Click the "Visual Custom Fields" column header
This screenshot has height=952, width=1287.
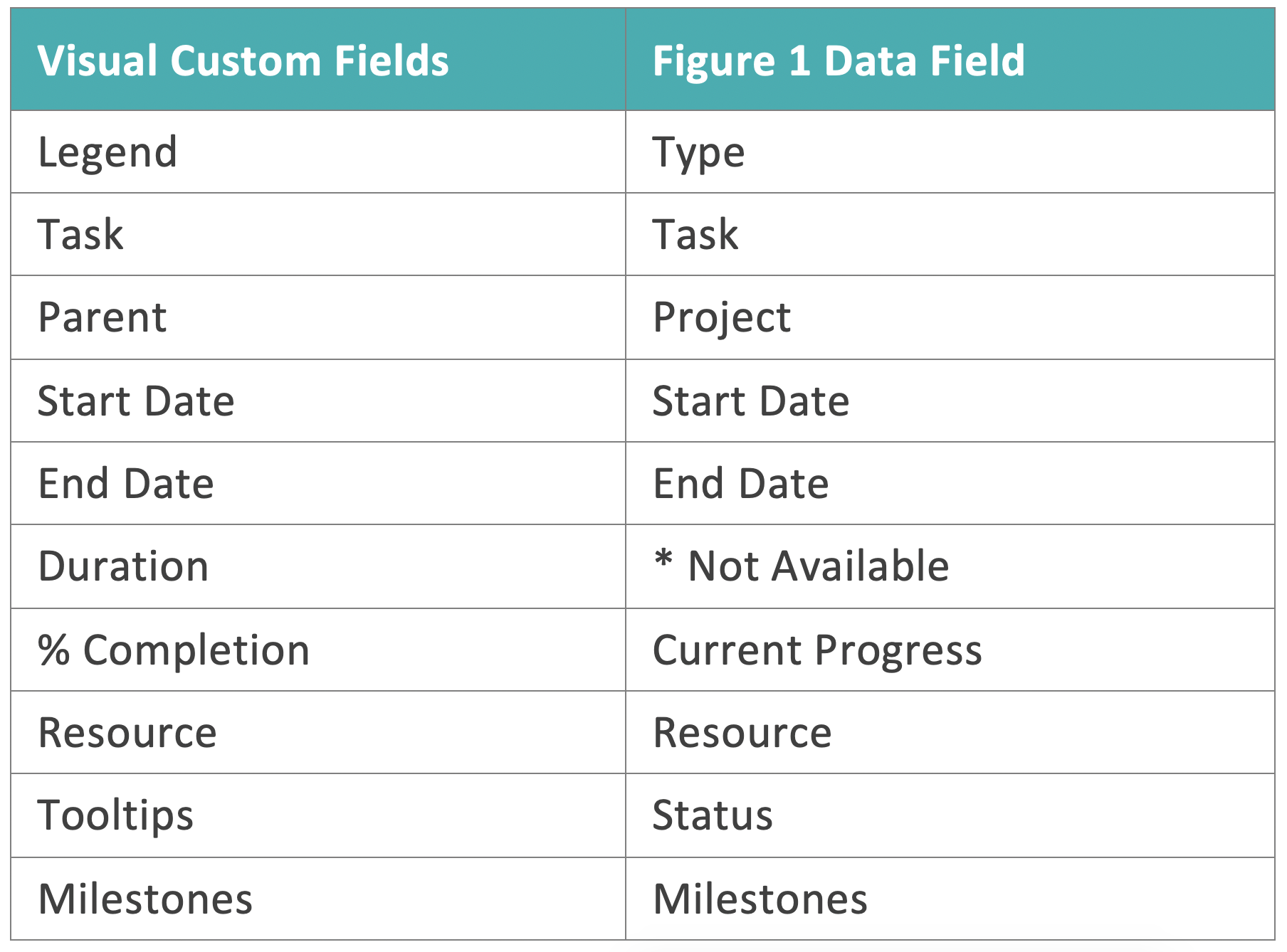243,60
